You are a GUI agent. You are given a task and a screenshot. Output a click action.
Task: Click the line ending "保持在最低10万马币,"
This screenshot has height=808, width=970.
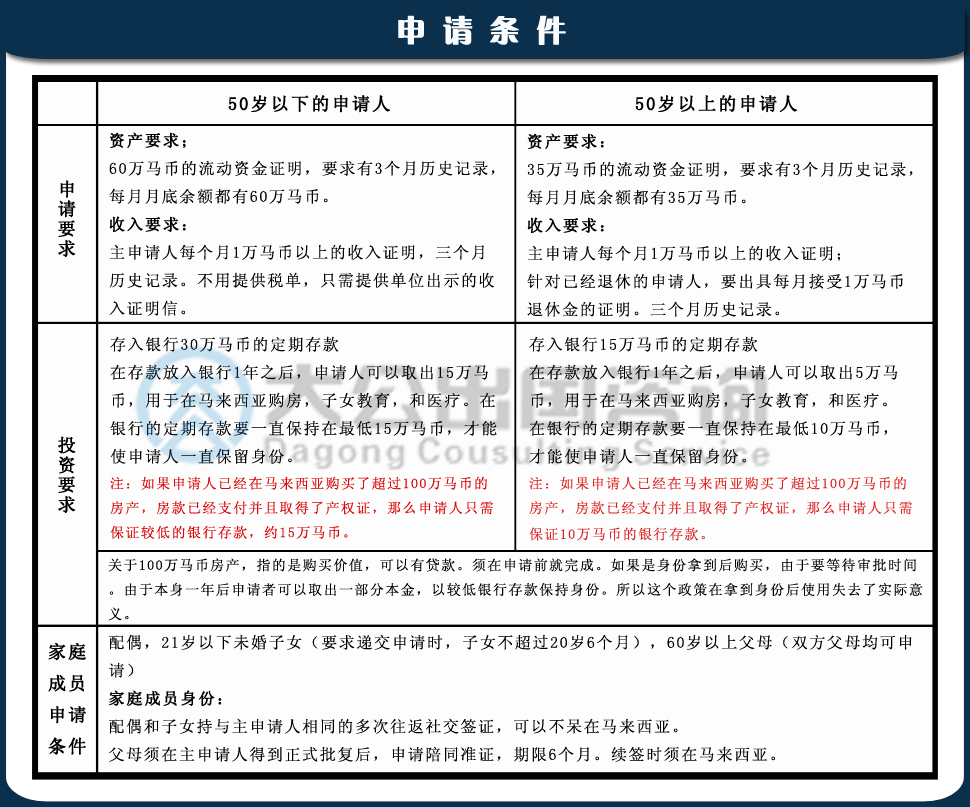(710, 428)
